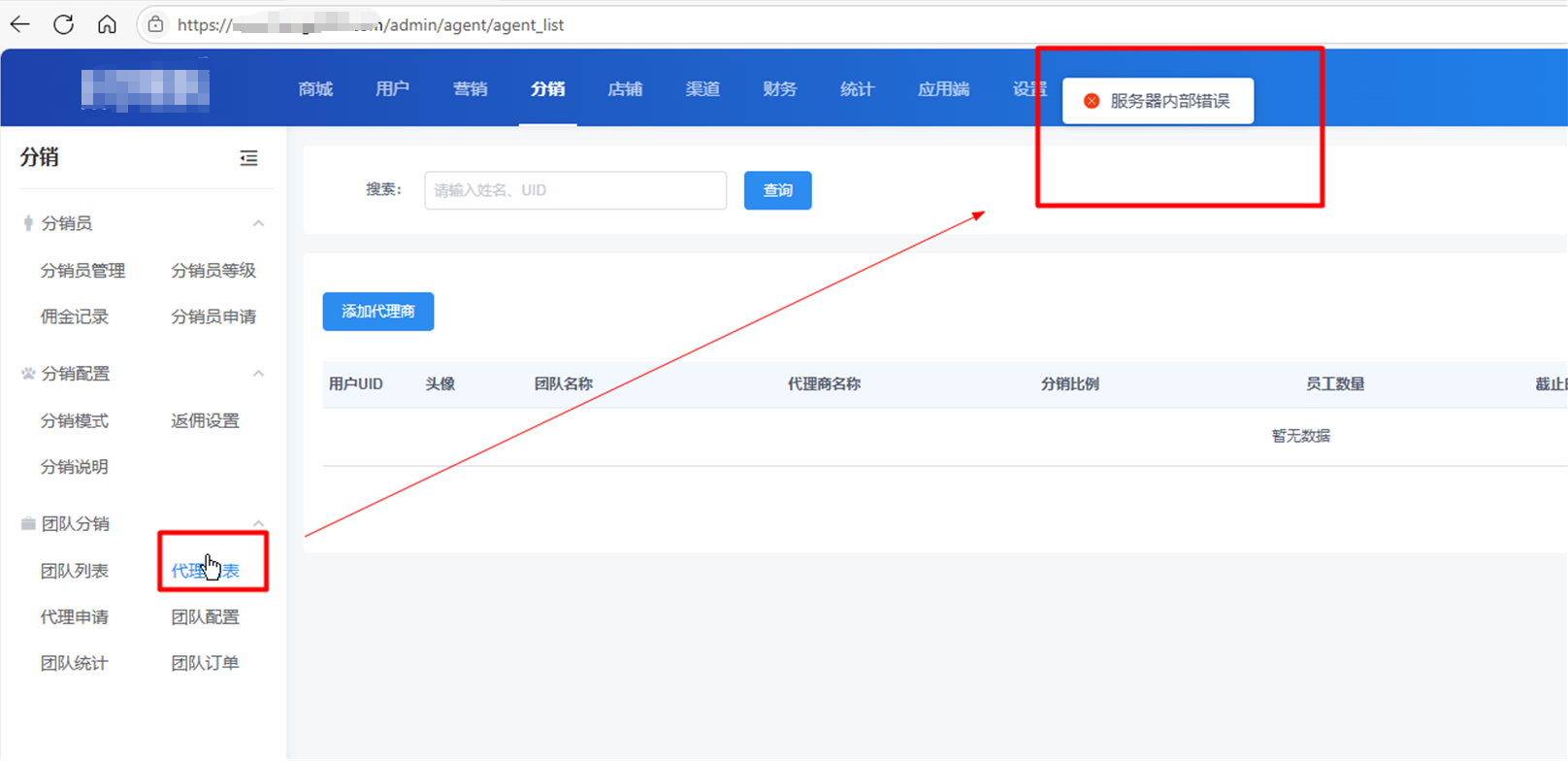This screenshot has width=1568, height=763.
Task: Go back using browser back arrow
Action: pos(19,24)
